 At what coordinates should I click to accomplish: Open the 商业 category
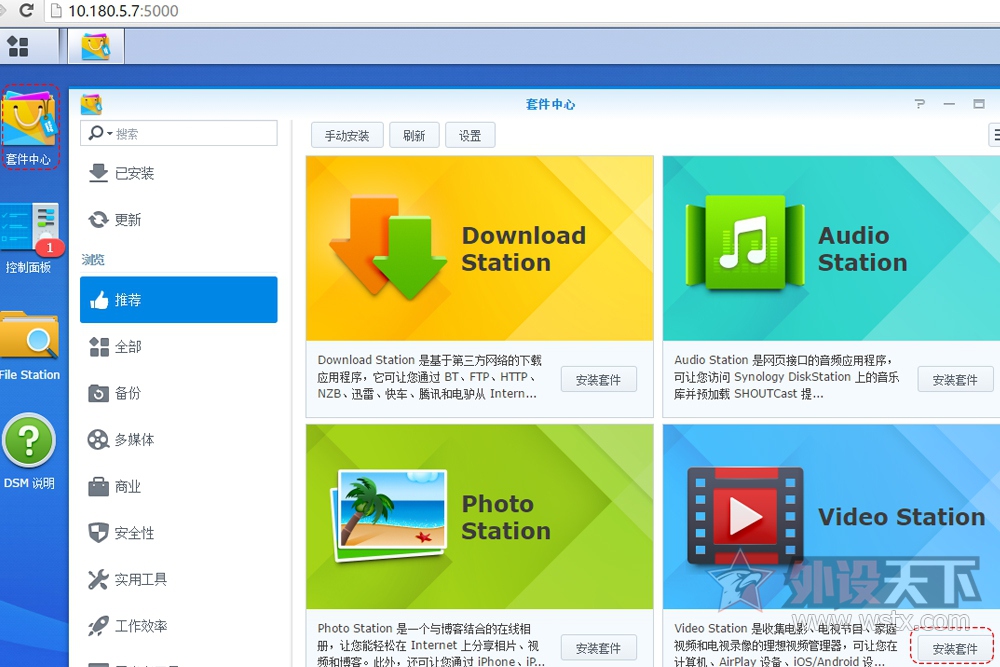(x=179, y=487)
